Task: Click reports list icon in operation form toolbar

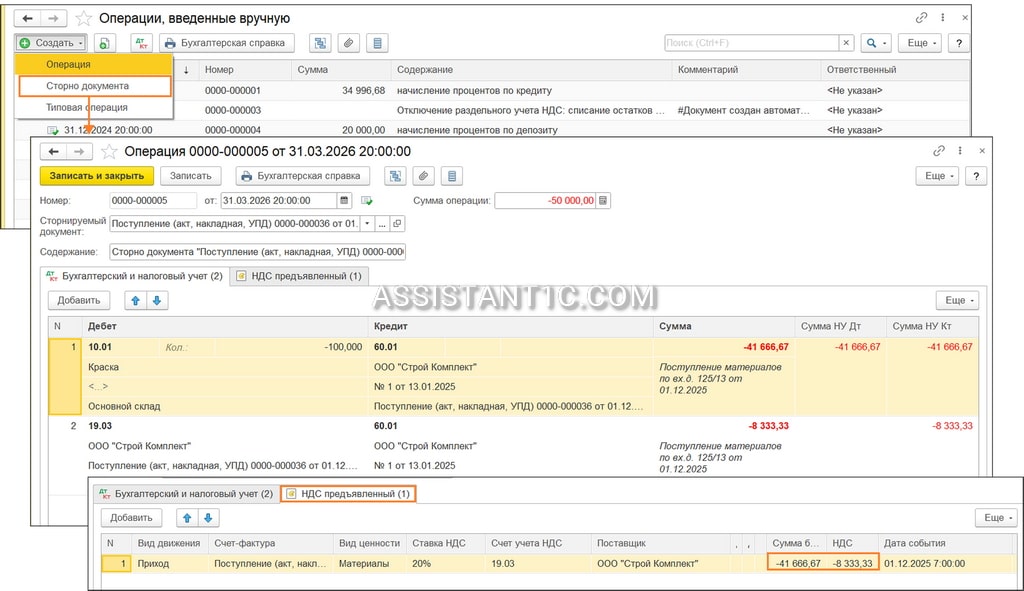Action: [451, 176]
